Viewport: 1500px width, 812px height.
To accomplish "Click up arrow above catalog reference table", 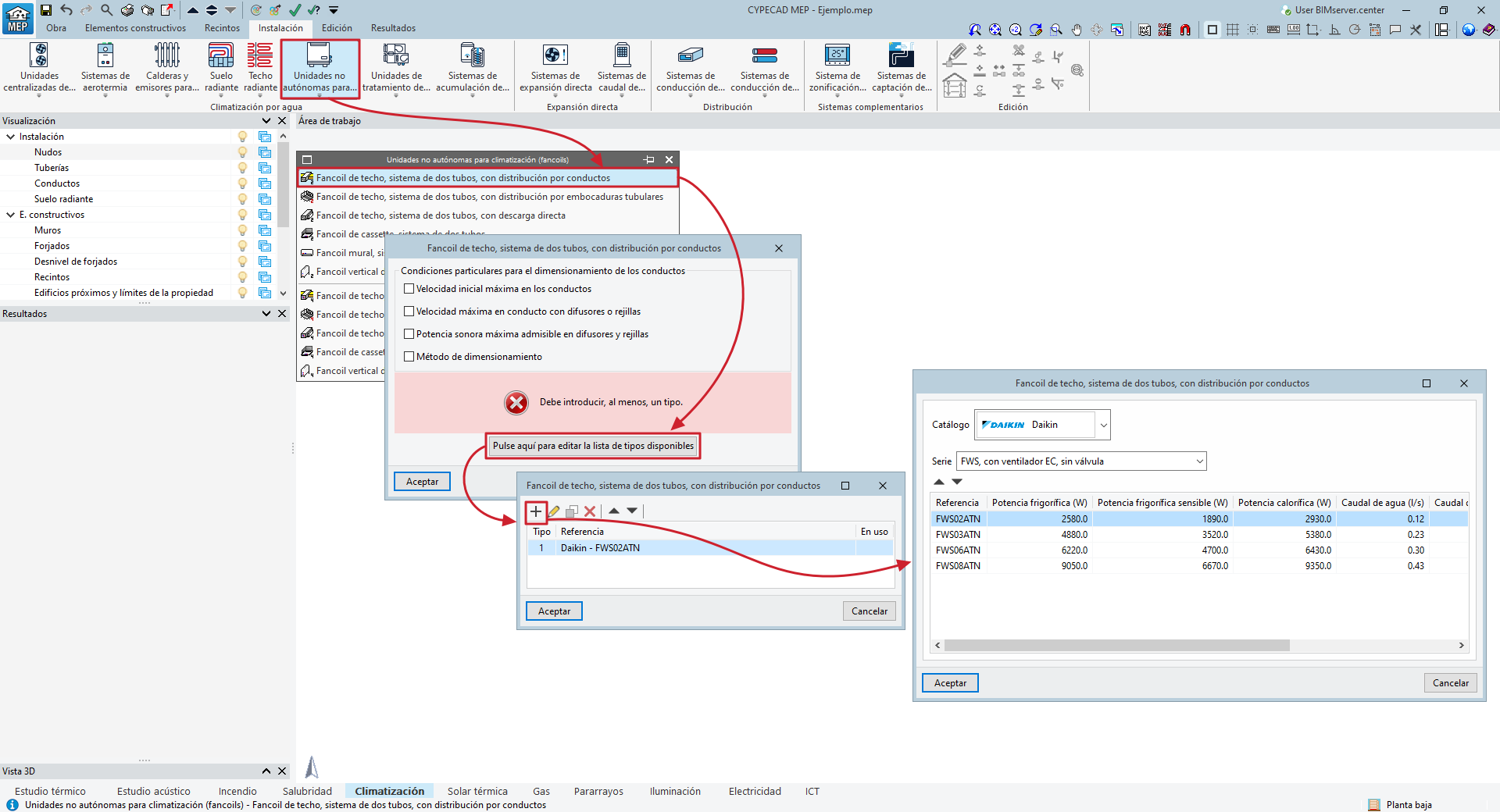I will tap(939, 482).
